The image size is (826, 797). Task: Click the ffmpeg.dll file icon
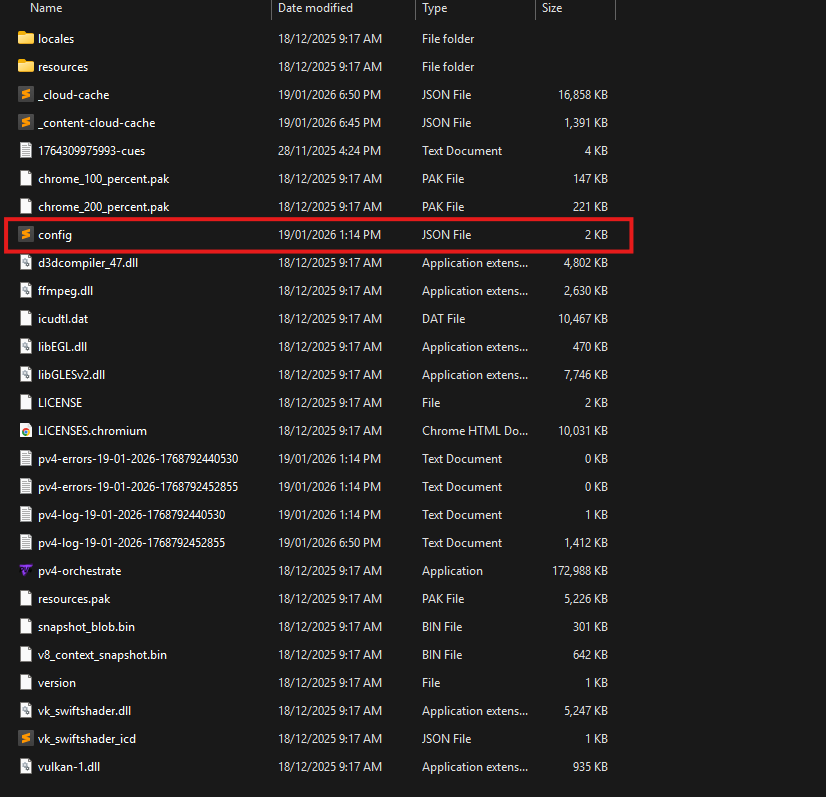pyautogui.click(x=26, y=290)
